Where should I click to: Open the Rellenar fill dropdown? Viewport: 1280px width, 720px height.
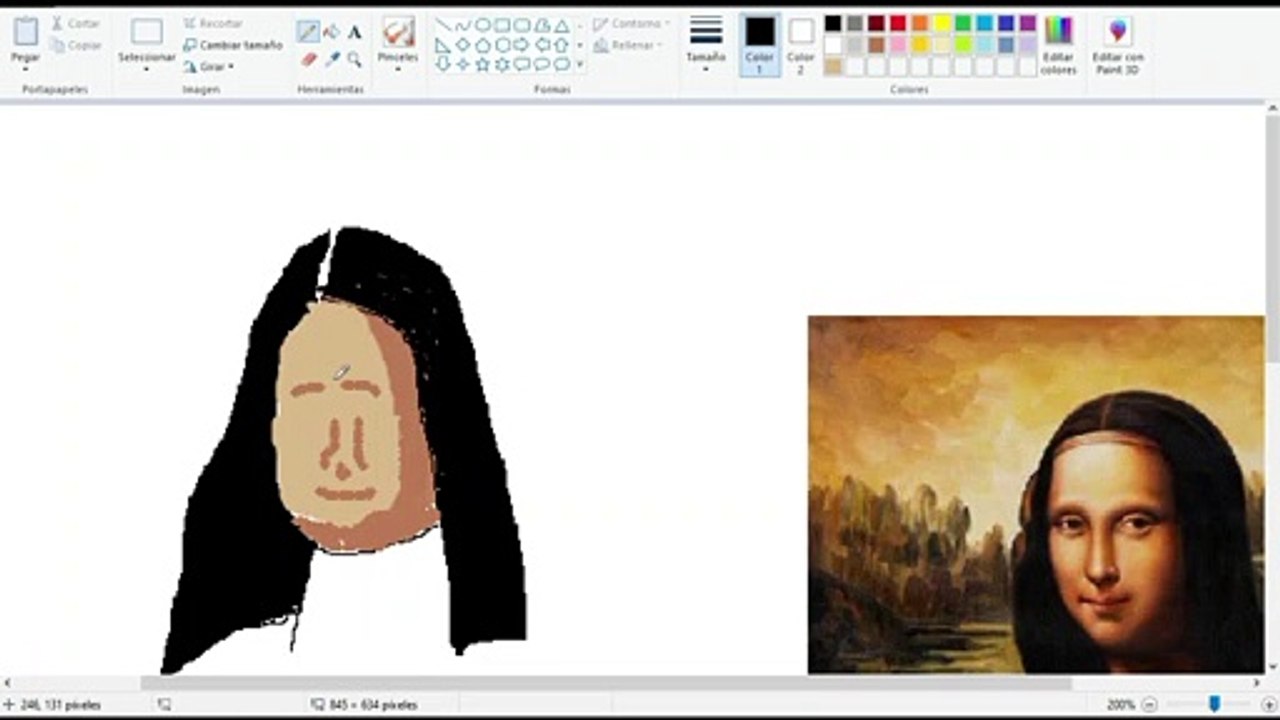click(x=626, y=45)
